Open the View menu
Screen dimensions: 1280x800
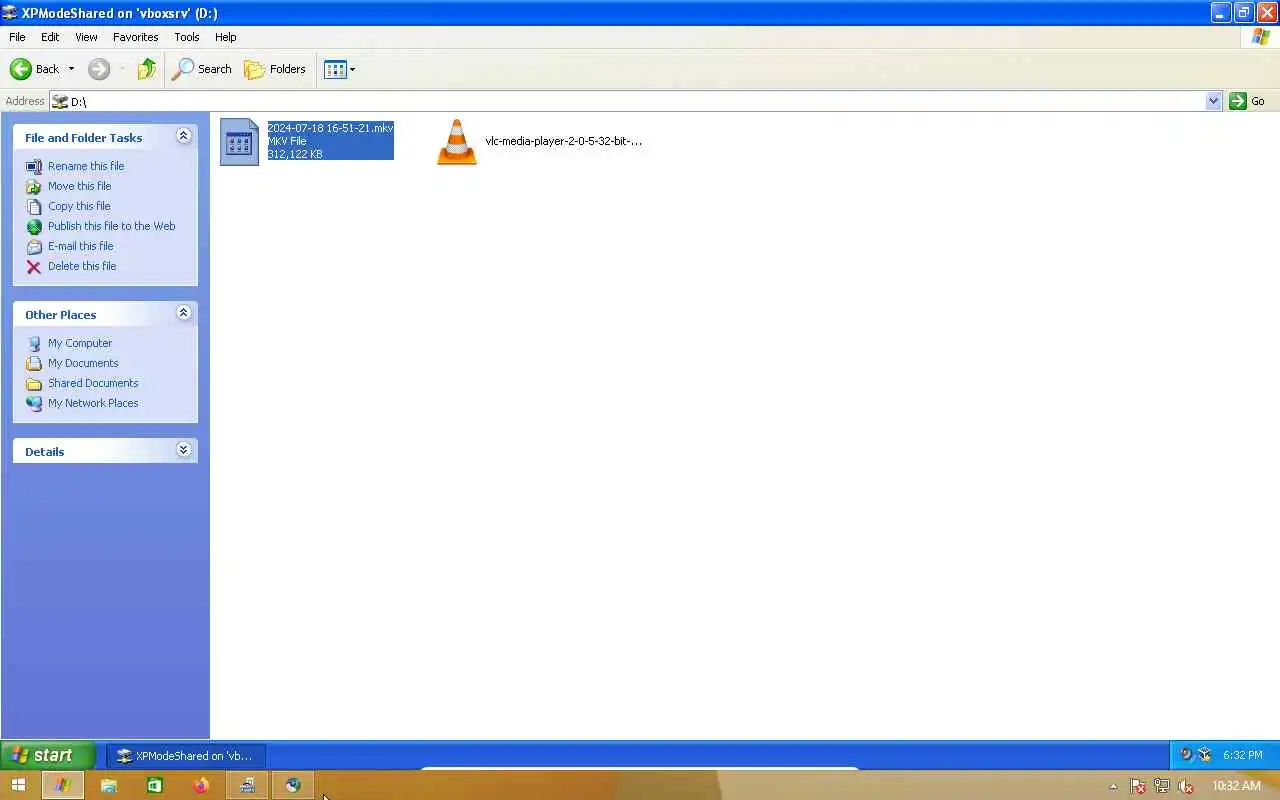tap(86, 37)
